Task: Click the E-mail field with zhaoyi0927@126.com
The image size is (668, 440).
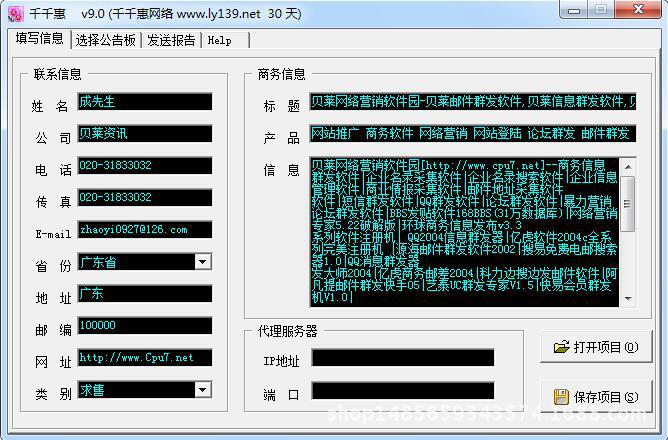Action: click(x=145, y=230)
